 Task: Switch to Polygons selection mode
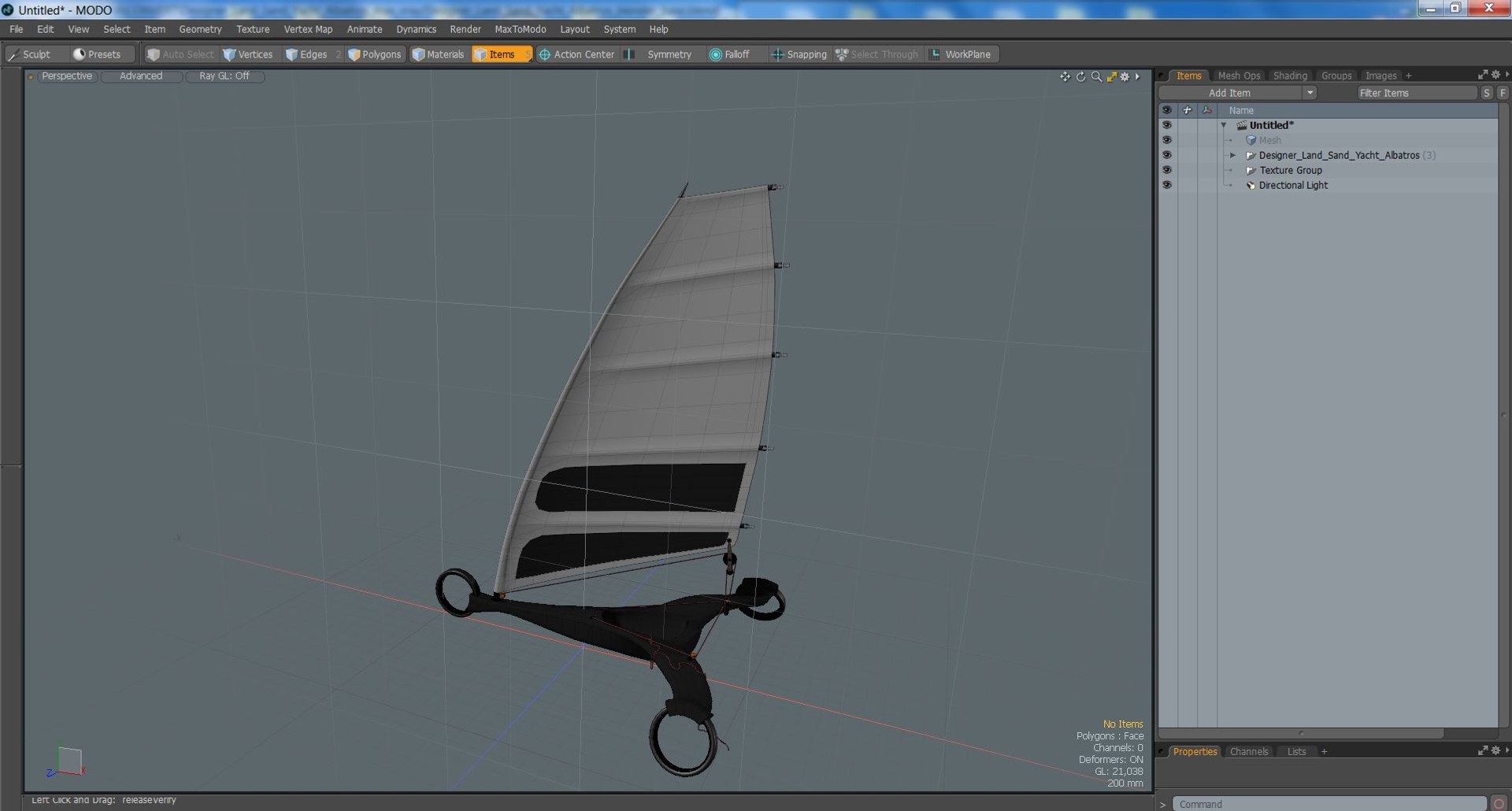tap(375, 54)
